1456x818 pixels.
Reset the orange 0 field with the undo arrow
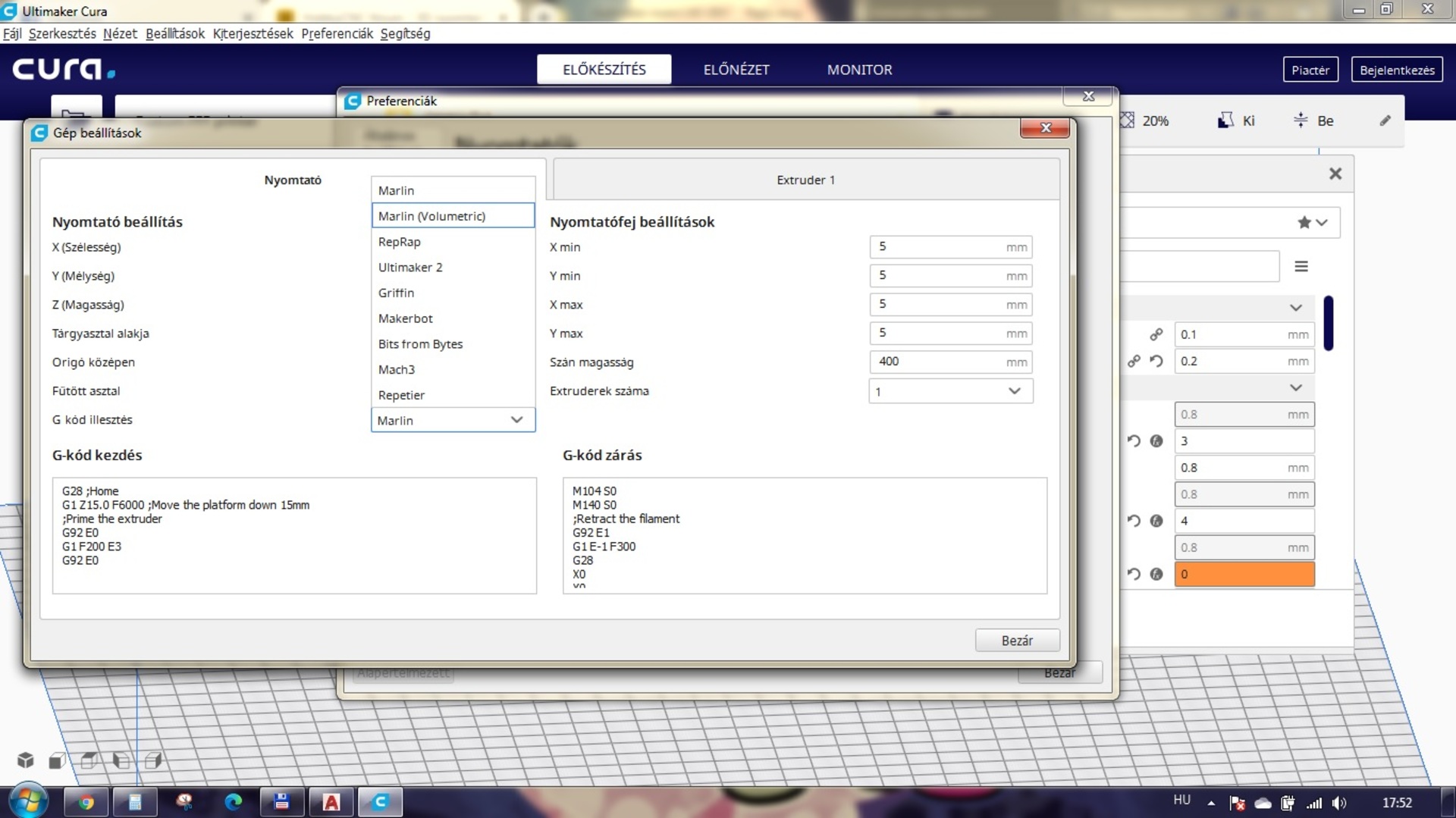(1134, 574)
